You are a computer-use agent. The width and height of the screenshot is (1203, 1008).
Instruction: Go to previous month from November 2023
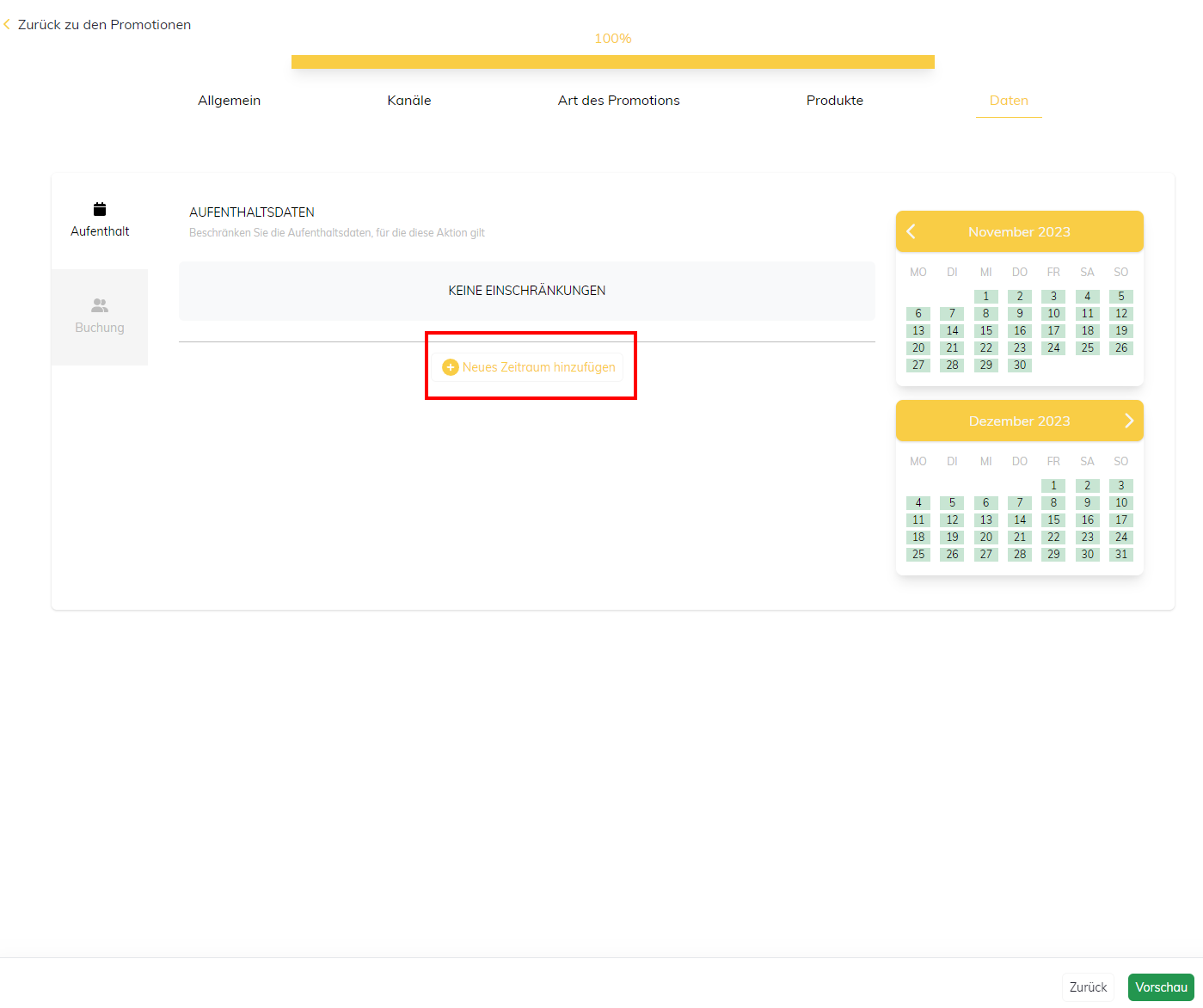pyautogui.click(x=911, y=231)
